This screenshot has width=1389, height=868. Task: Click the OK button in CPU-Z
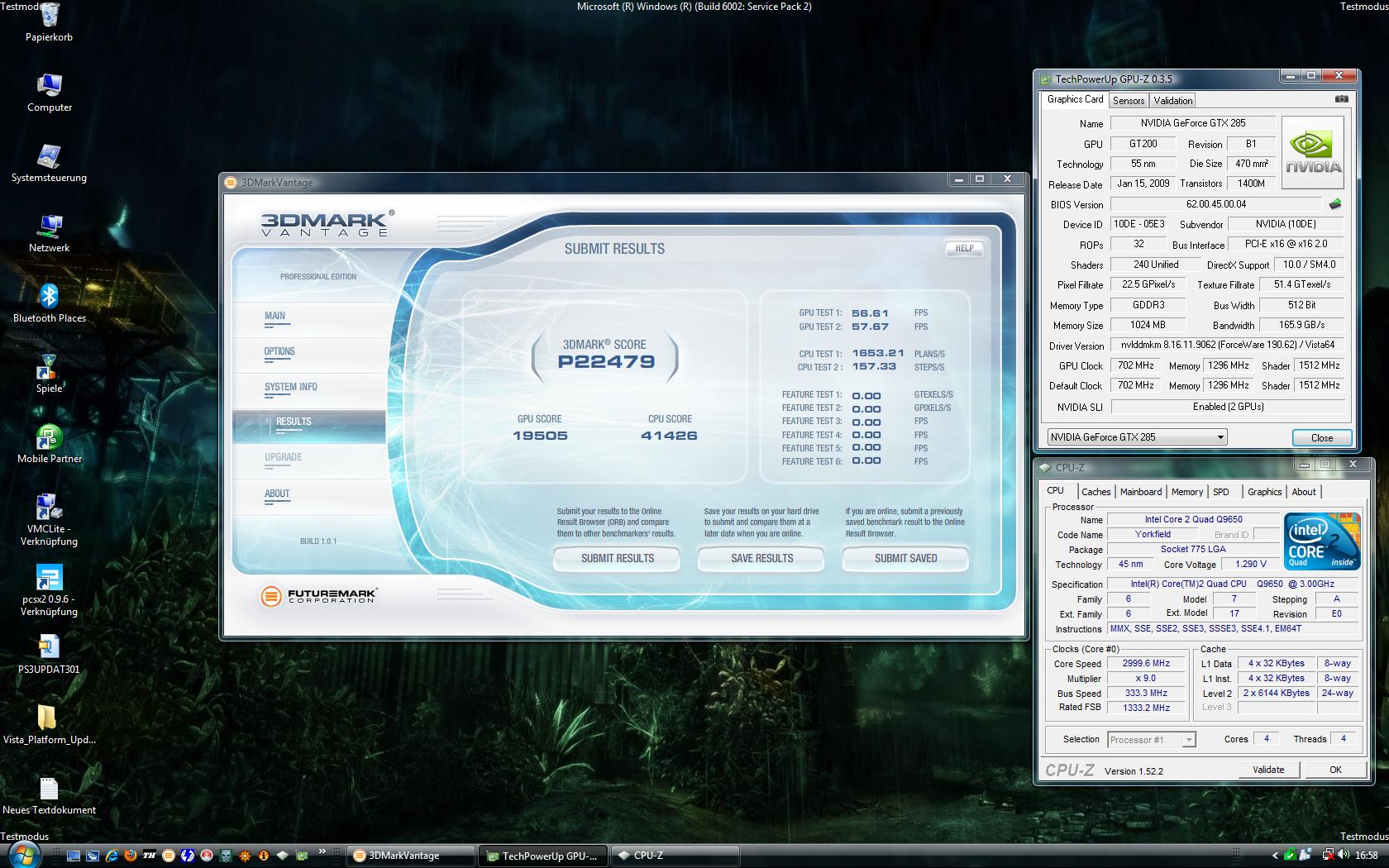(1335, 770)
